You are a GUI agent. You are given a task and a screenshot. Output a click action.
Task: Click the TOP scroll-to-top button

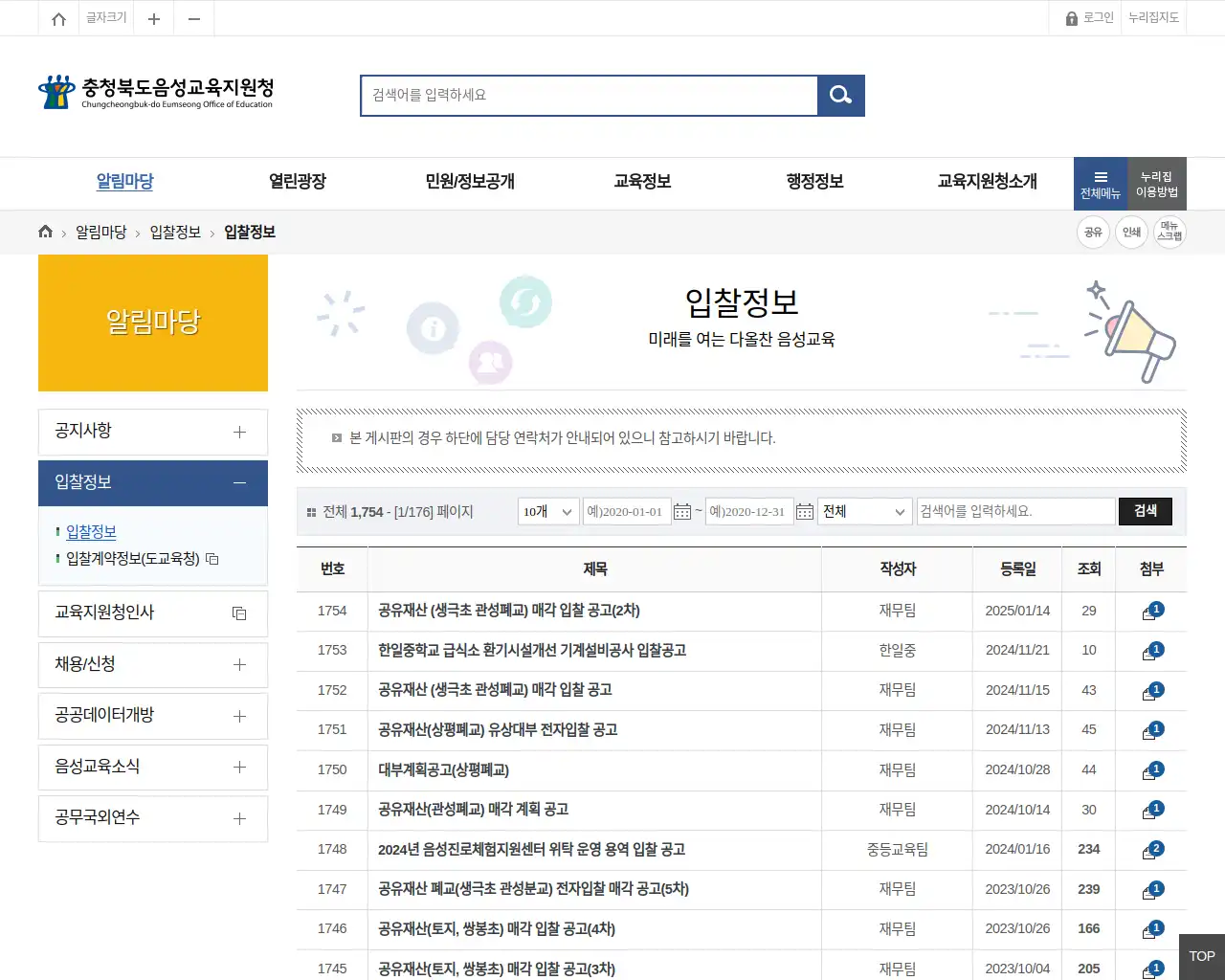point(1202,957)
